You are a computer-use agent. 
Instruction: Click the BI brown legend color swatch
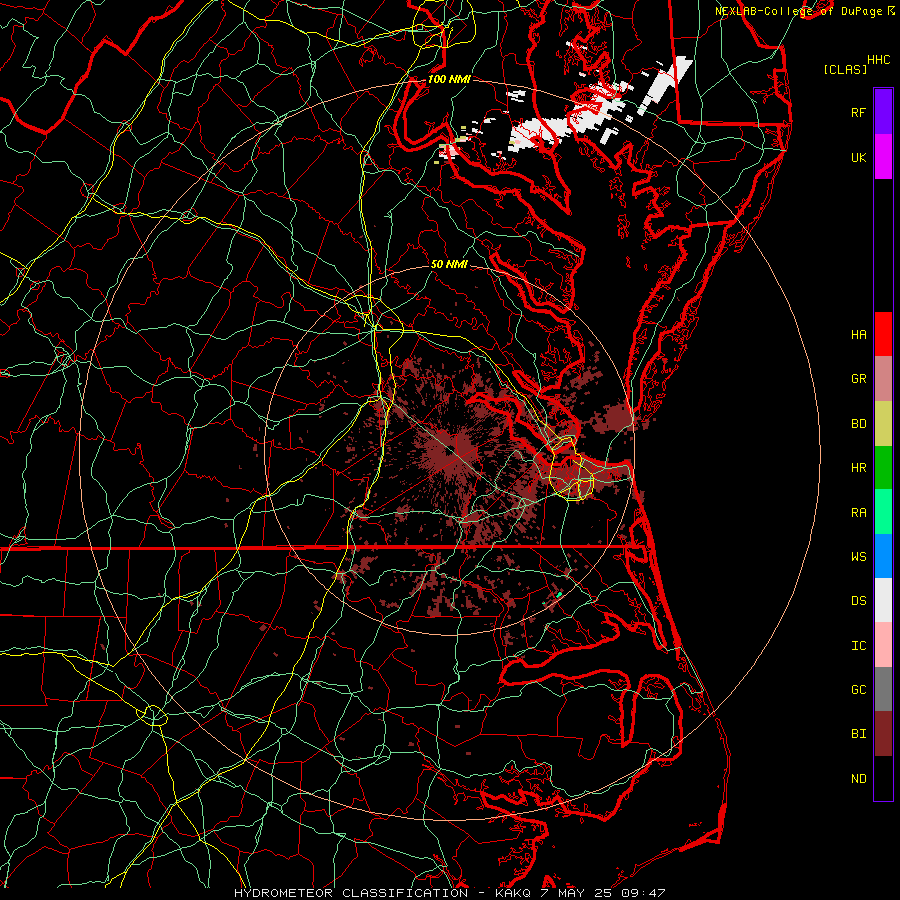coord(883,734)
